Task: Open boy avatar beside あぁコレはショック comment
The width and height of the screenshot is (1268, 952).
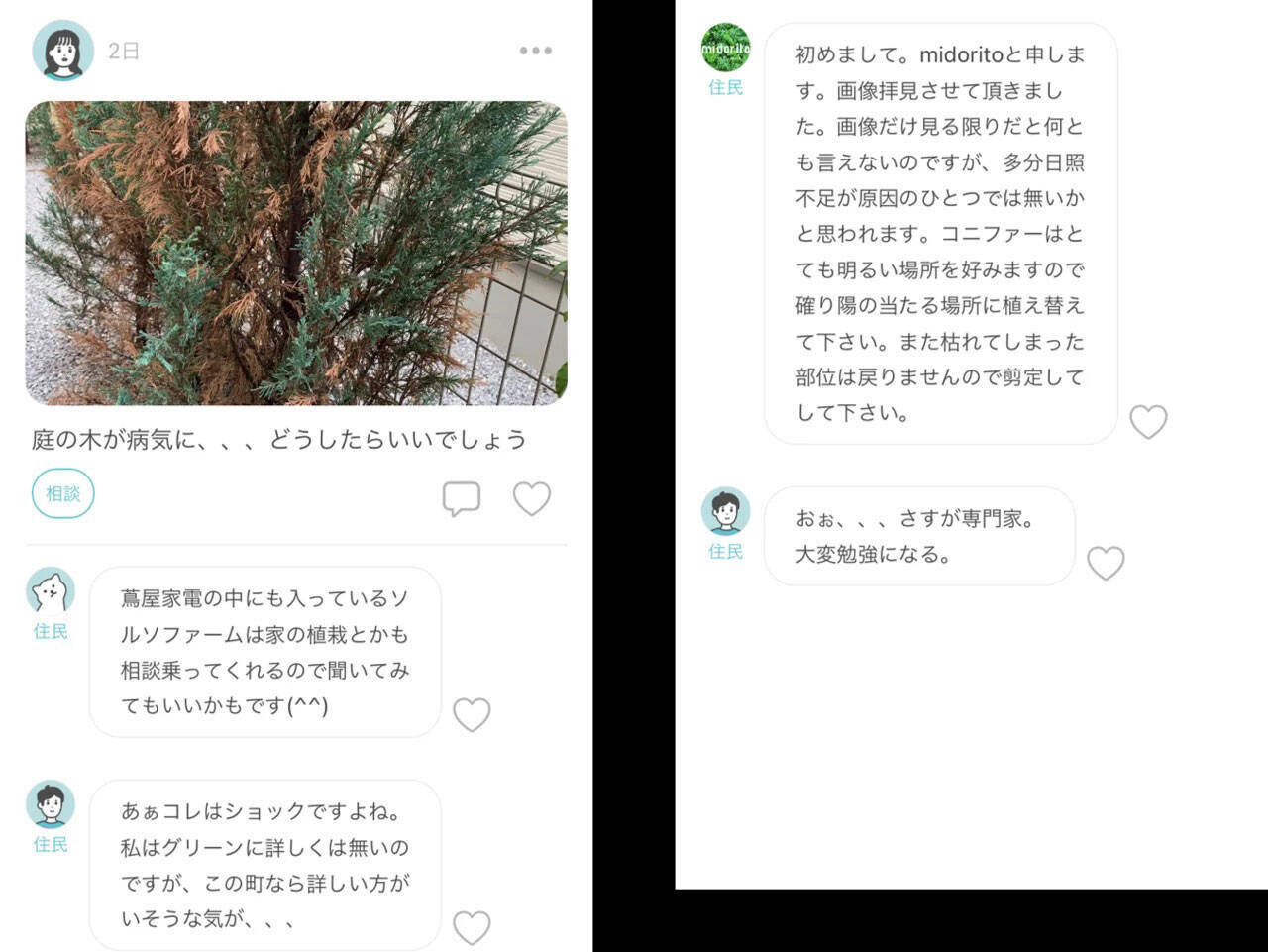Action: click(x=51, y=804)
